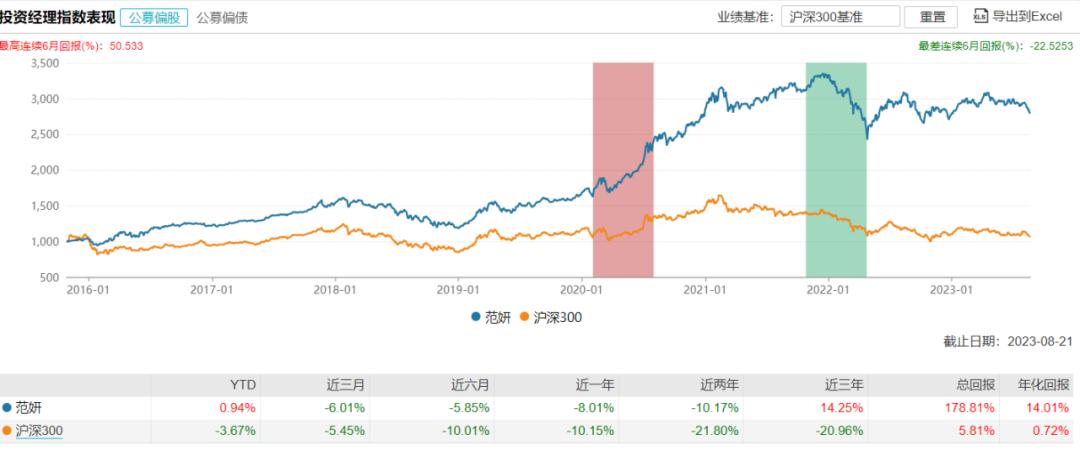Click the 2020-01 timeline axis label
The height and width of the screenshot is (451, 1080).
(x=580, y=291)
